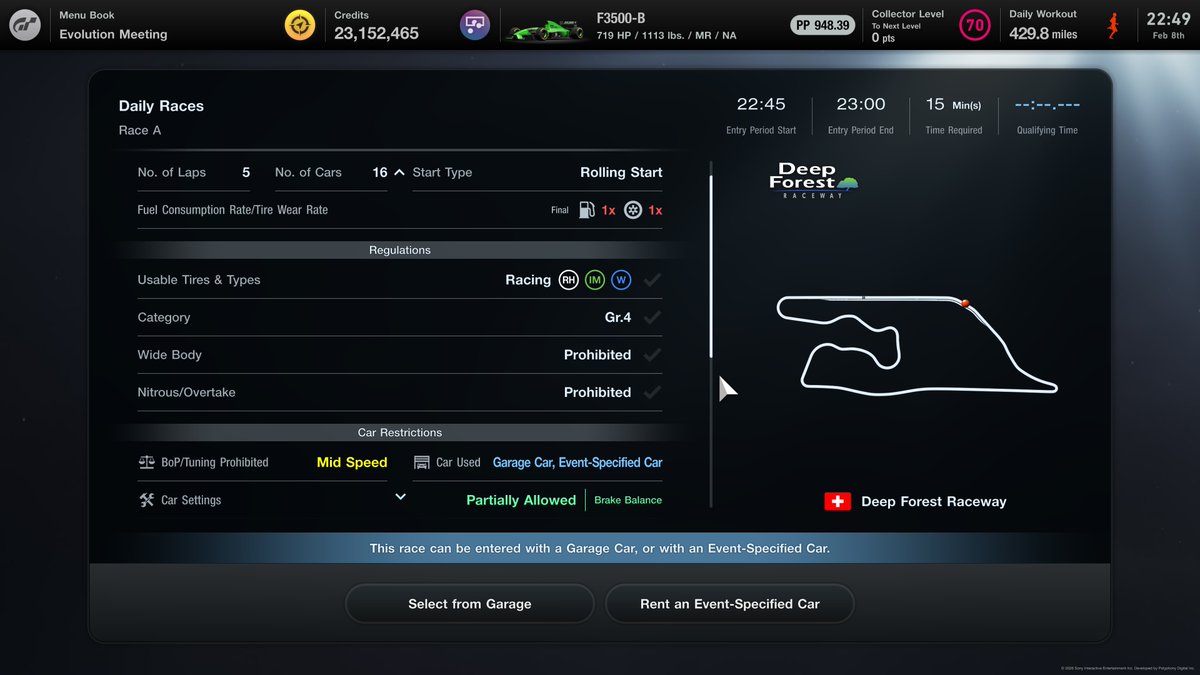Click the Deep Forest Raceway logo
This screenshot has width=1200, height=675.
coord(813,181)
